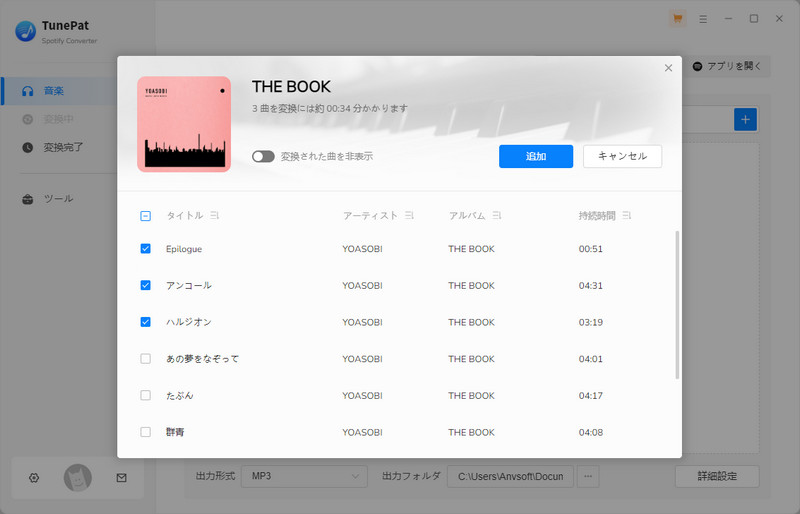The height and width of the screenshot is (514, 800).
Task: Click the shopping cart icon in title bar
Action: point(677,19)
